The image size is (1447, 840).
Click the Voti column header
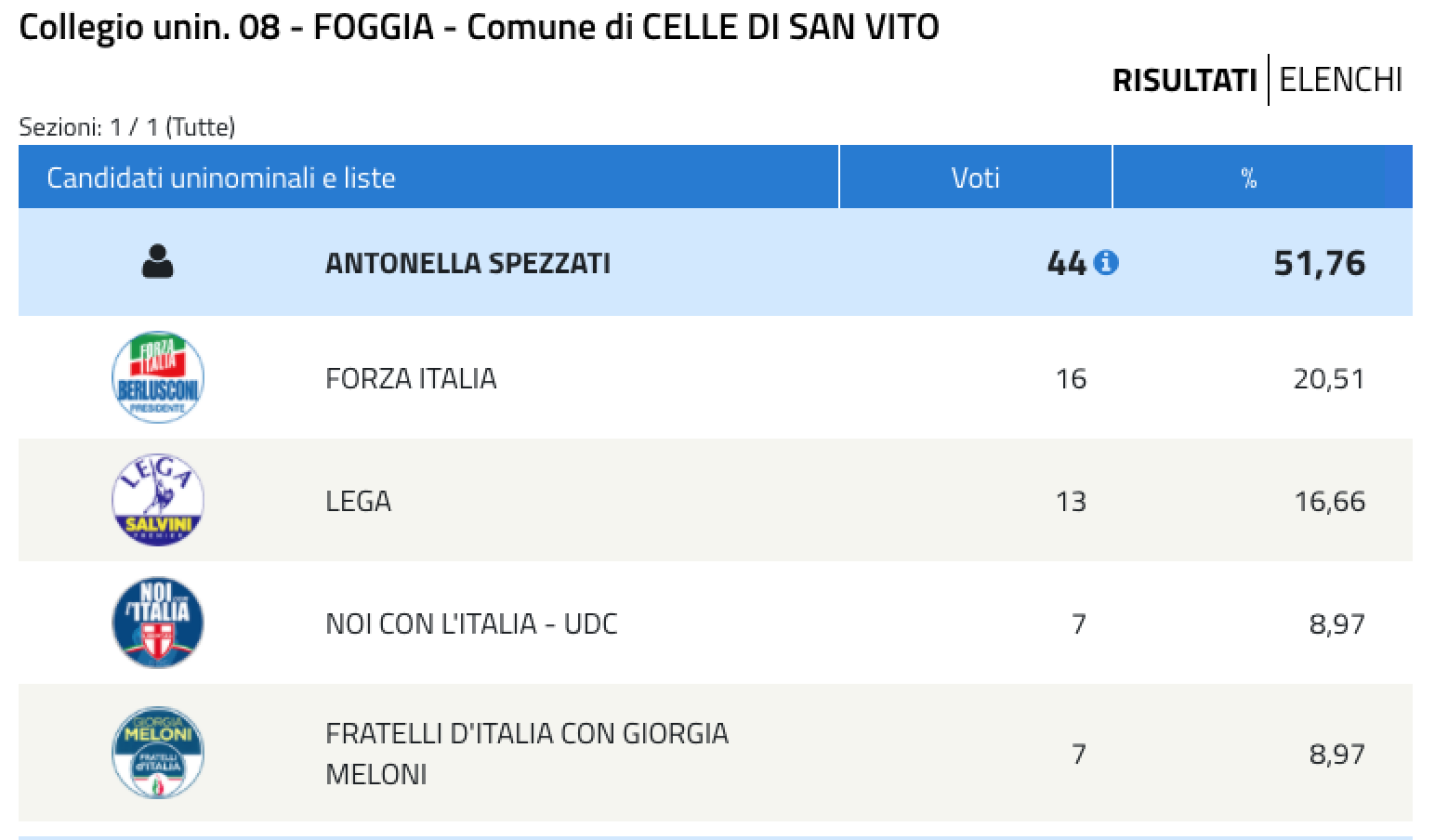click(x=975, y=178)
